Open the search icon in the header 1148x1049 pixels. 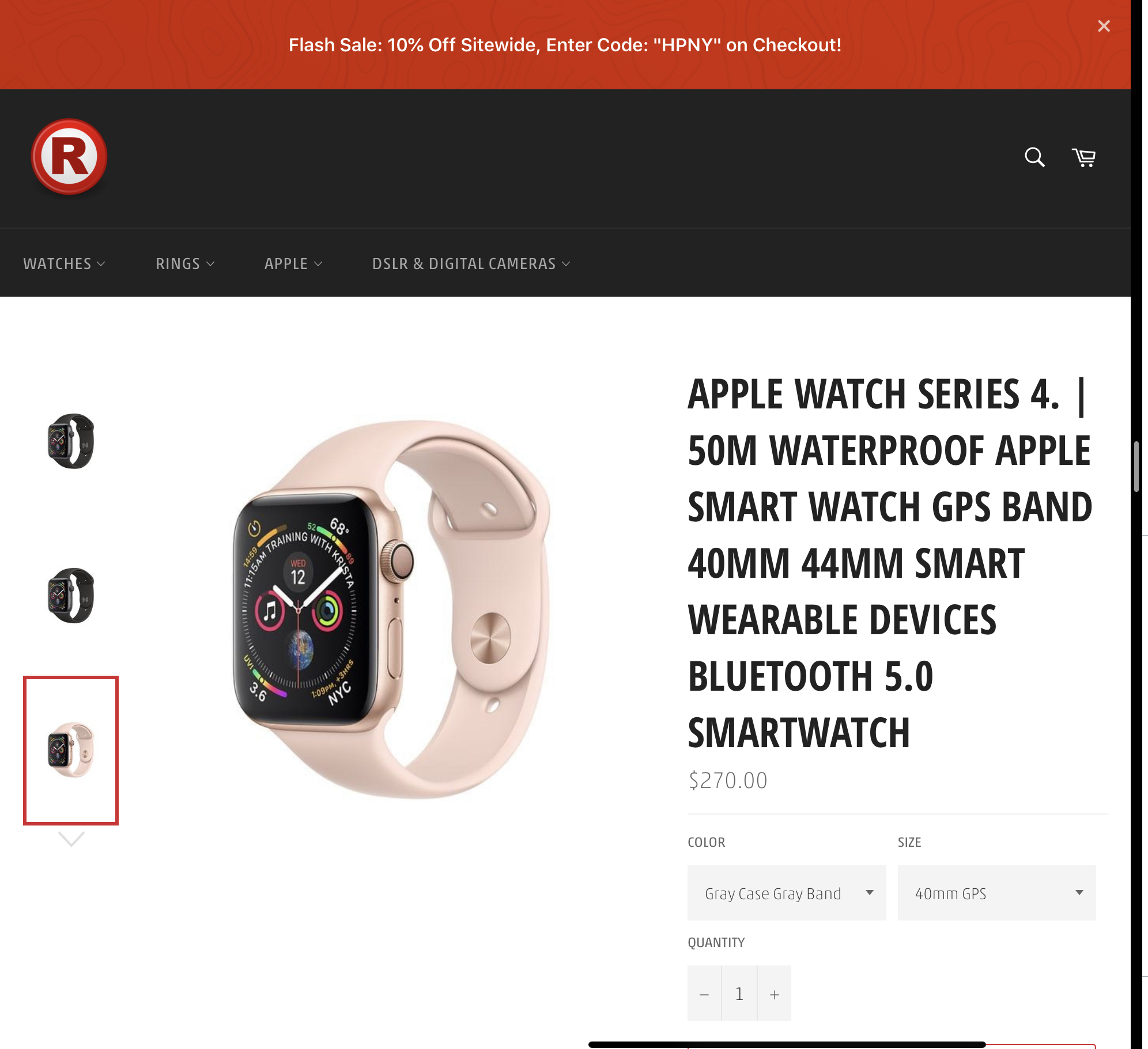pos(1034,157)
